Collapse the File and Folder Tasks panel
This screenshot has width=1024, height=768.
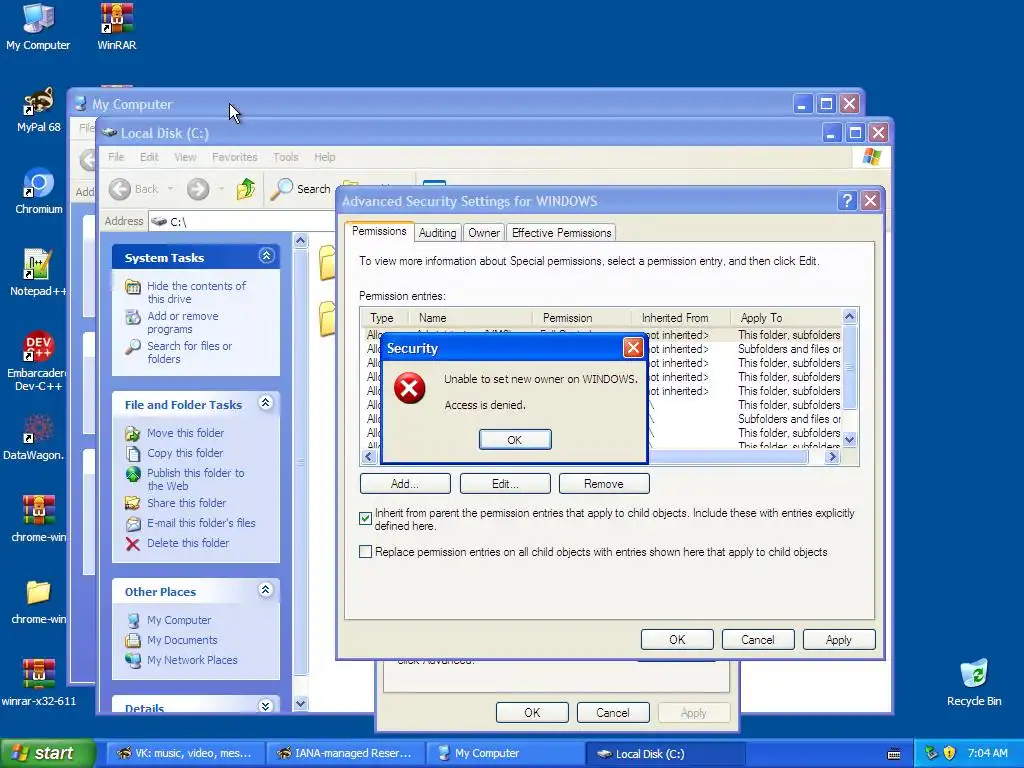point(266,402)
